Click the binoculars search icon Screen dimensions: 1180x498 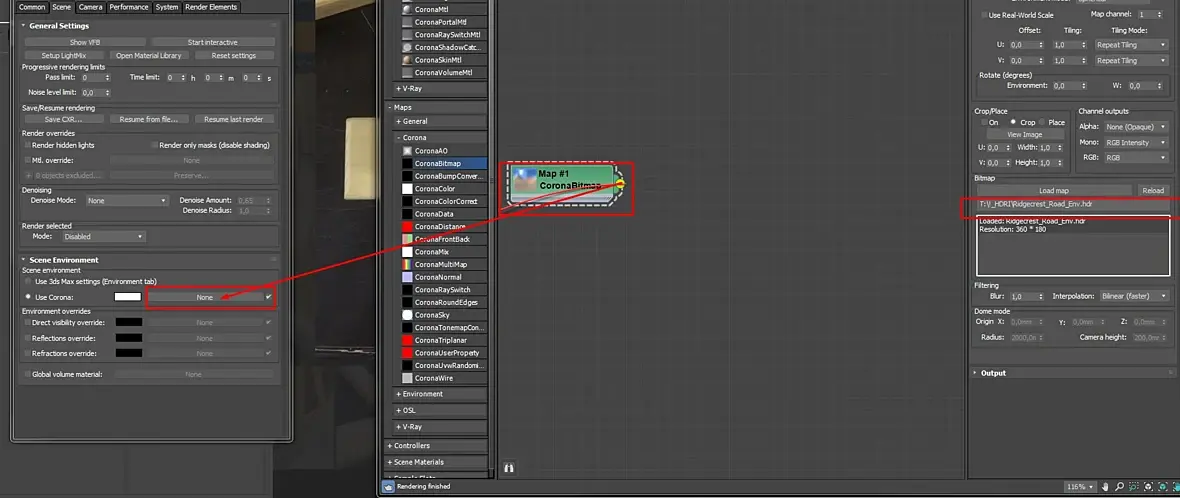pyautogui.click(x=509, y=468)
